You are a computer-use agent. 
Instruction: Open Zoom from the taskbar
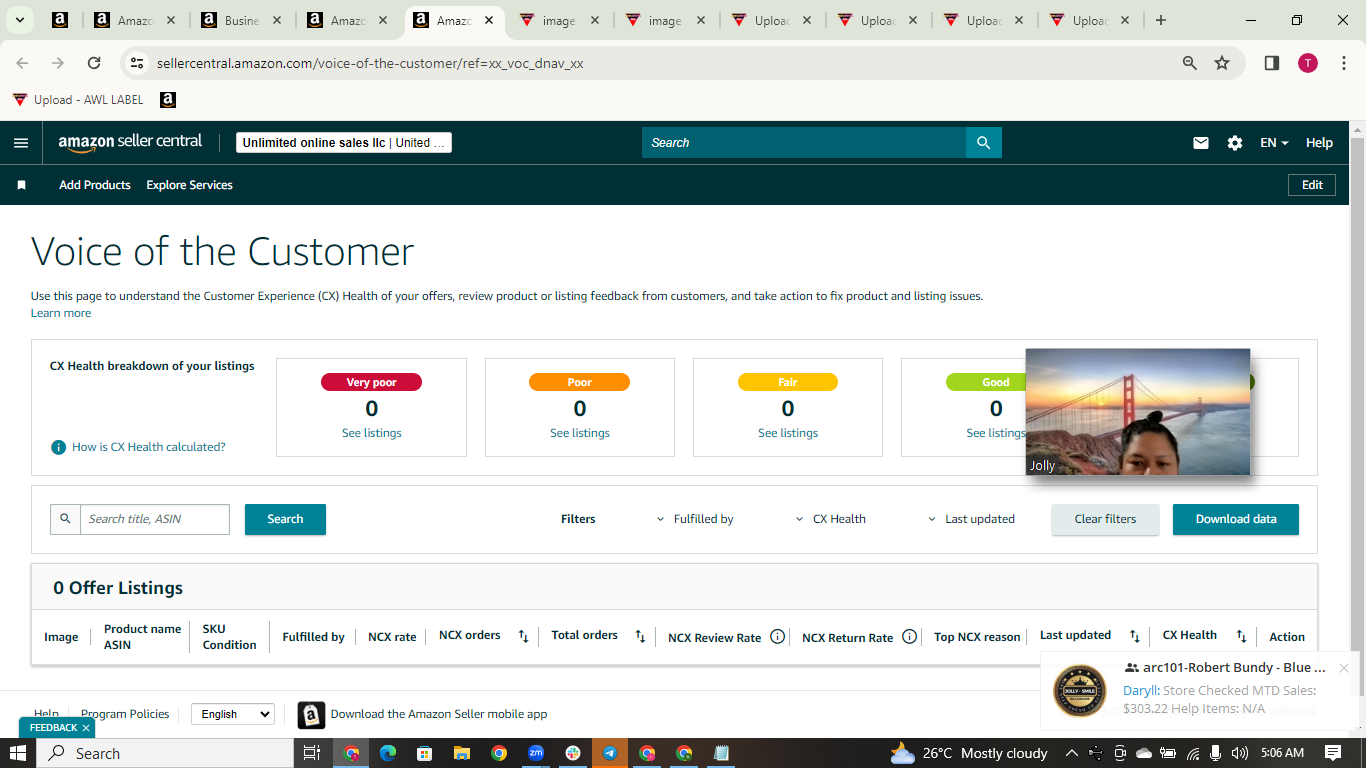(x=536, y=753)
